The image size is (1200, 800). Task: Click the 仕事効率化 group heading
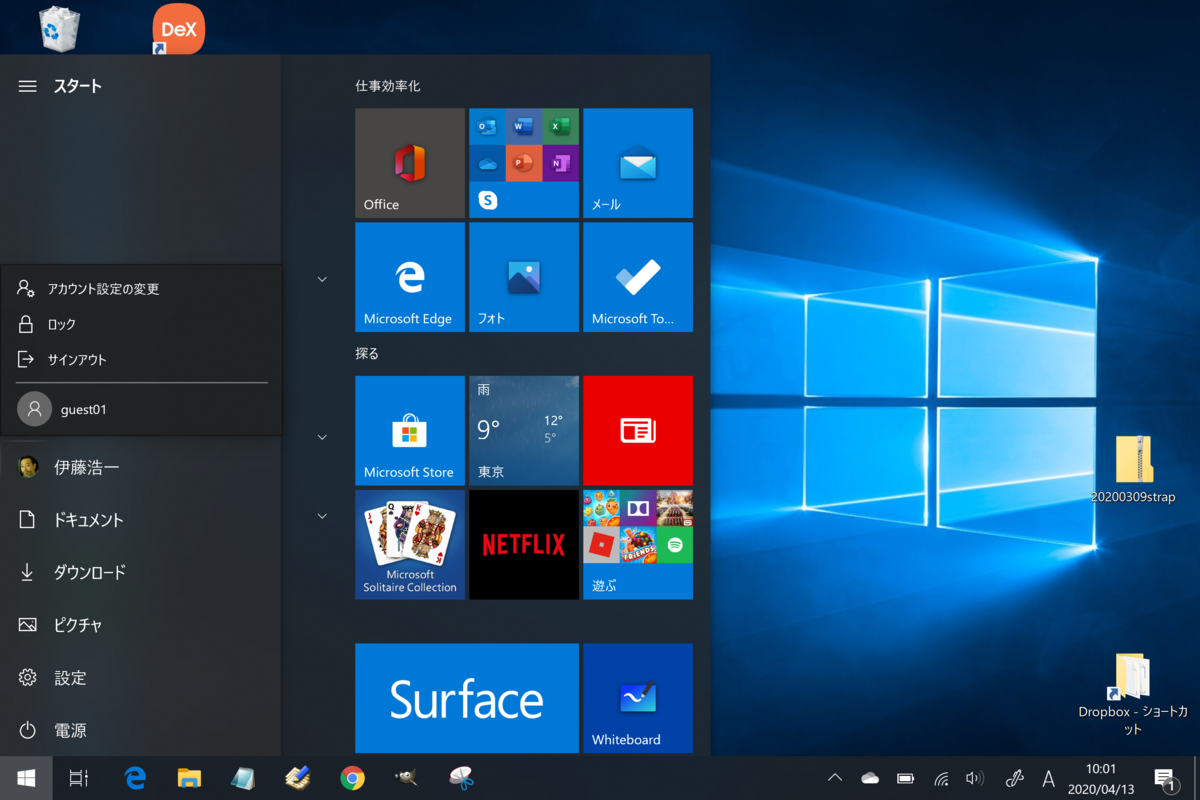tap(388, 86)
